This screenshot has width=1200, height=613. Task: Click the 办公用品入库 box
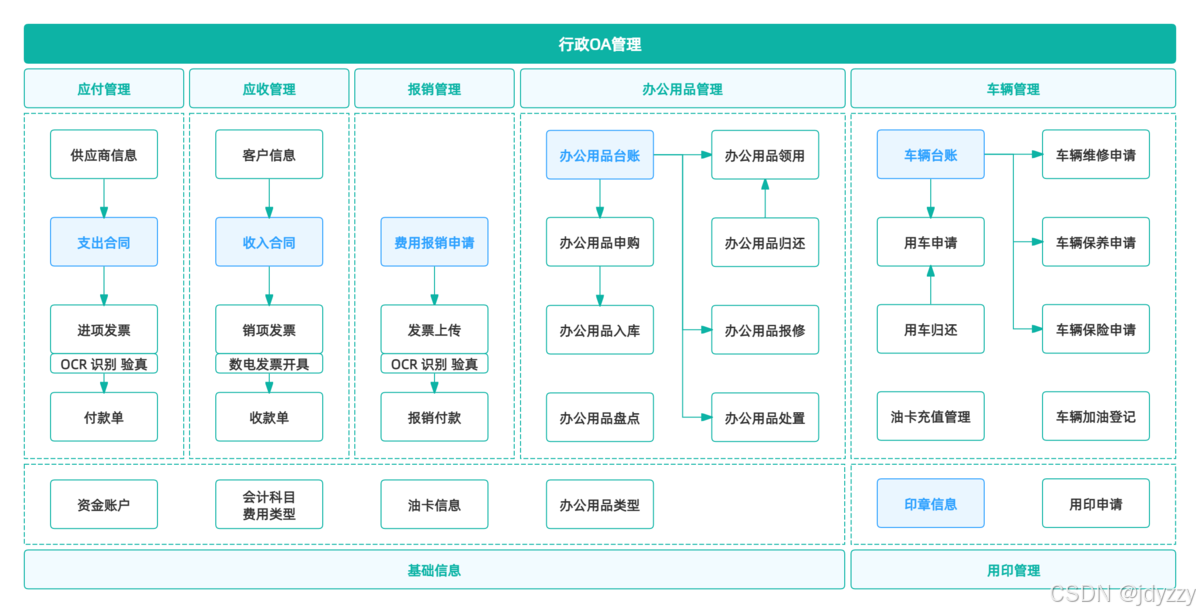(x=600, y=330)
